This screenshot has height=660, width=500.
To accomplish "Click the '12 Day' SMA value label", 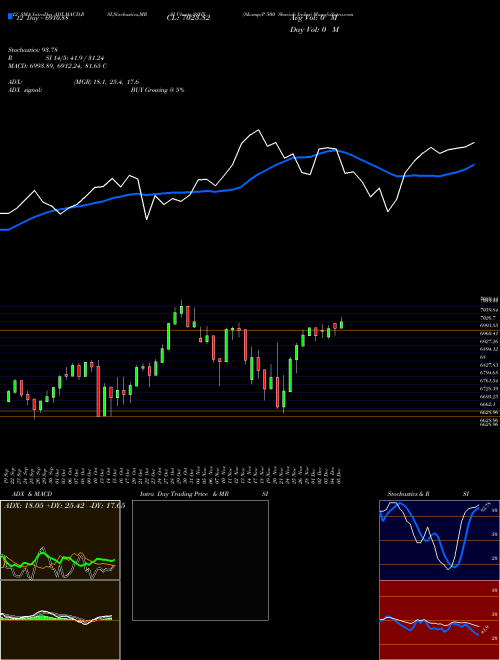I will 42,18.
